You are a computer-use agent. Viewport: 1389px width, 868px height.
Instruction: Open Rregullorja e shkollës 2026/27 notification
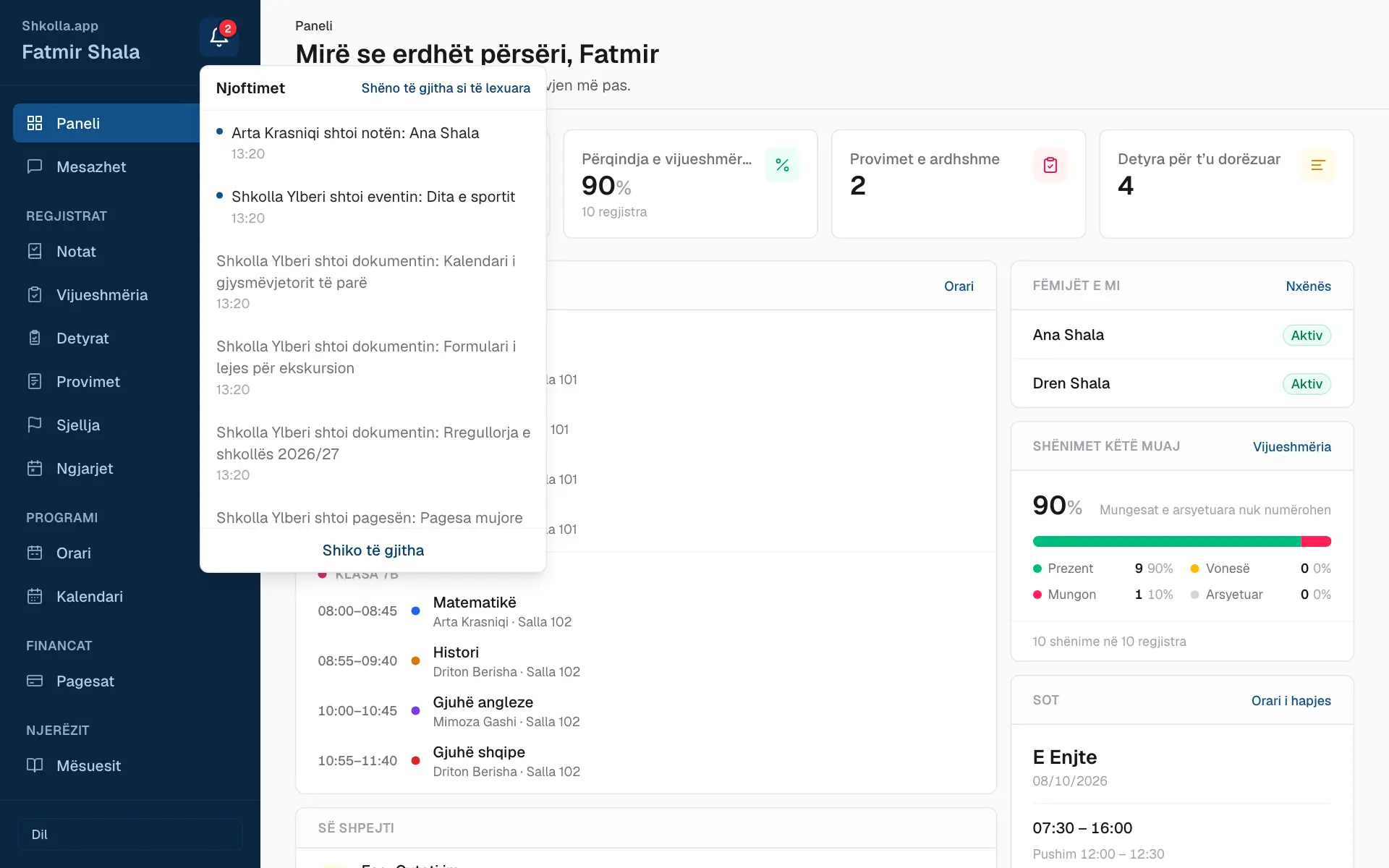point(373,454)
